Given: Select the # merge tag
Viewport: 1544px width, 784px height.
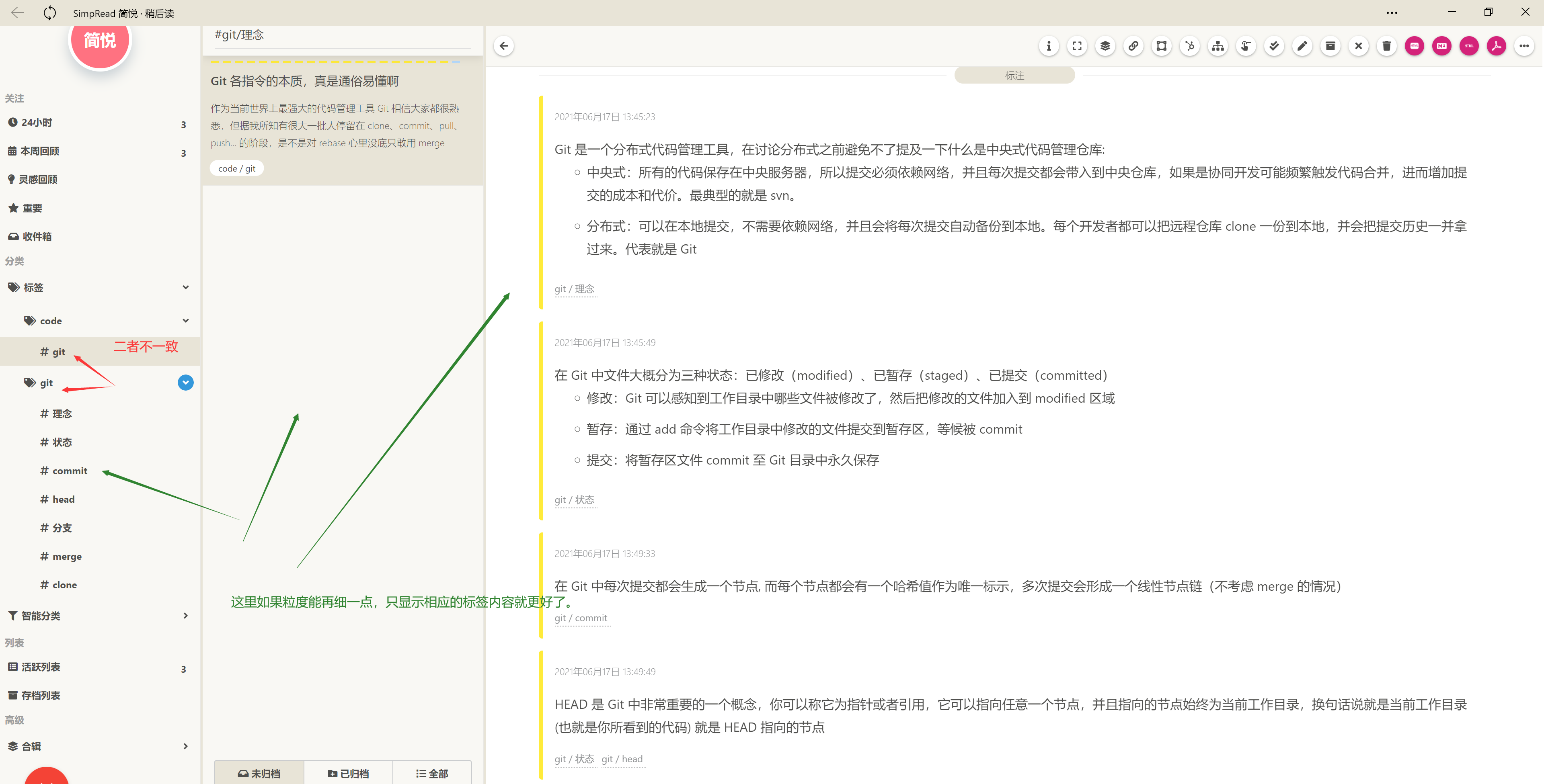Looking at the screenshot, I should 100,557.
